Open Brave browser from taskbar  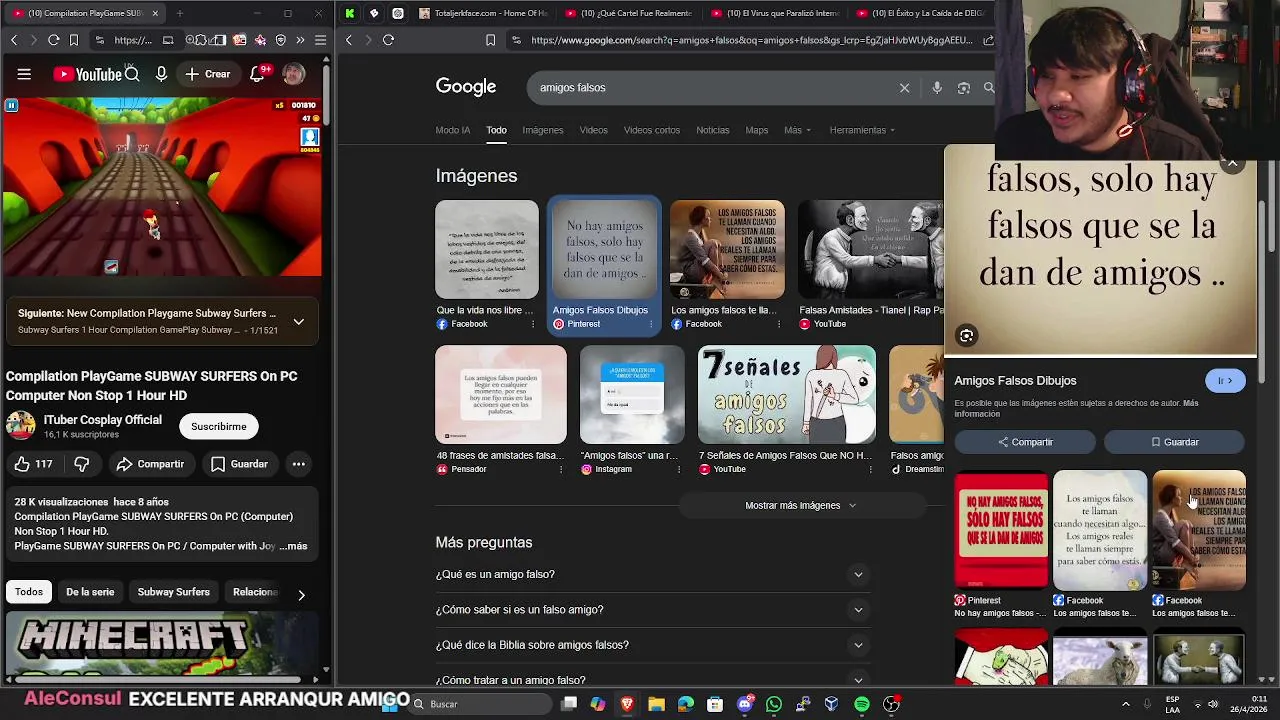coord(627,704)
